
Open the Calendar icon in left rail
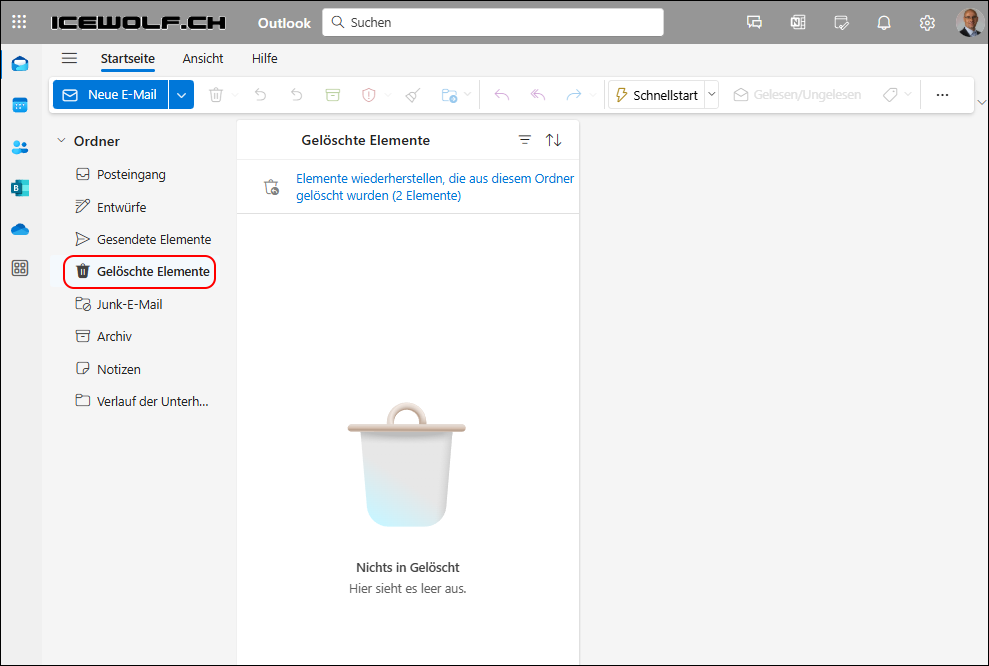(x=20, y=105)
